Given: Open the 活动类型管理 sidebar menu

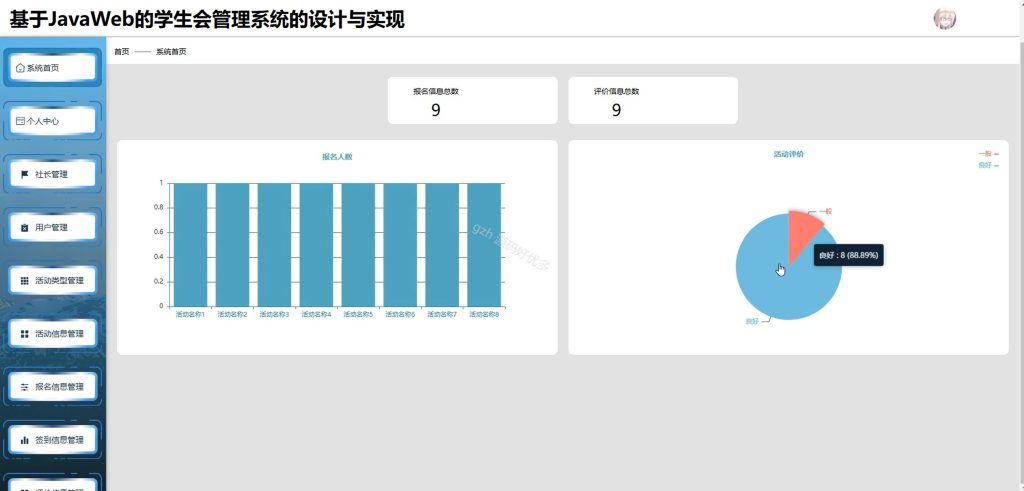Looking at the screenshot, I should click(x=52, y=281).
